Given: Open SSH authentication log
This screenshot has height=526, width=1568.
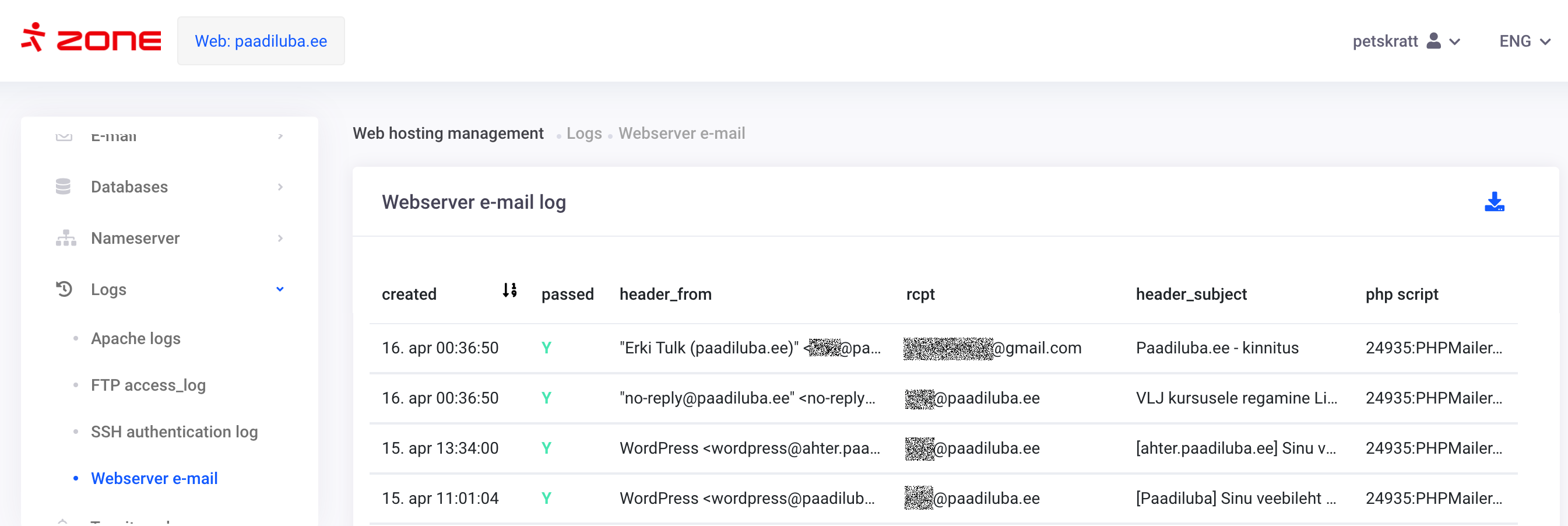Looking at the screenshot, I should (174, 432).
